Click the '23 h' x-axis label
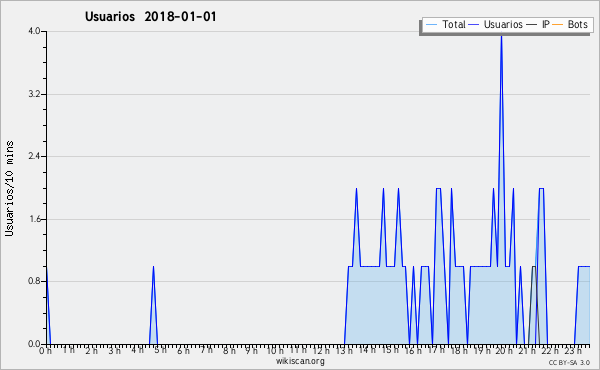This screenshot has height=370, width=600. (573, 350)
